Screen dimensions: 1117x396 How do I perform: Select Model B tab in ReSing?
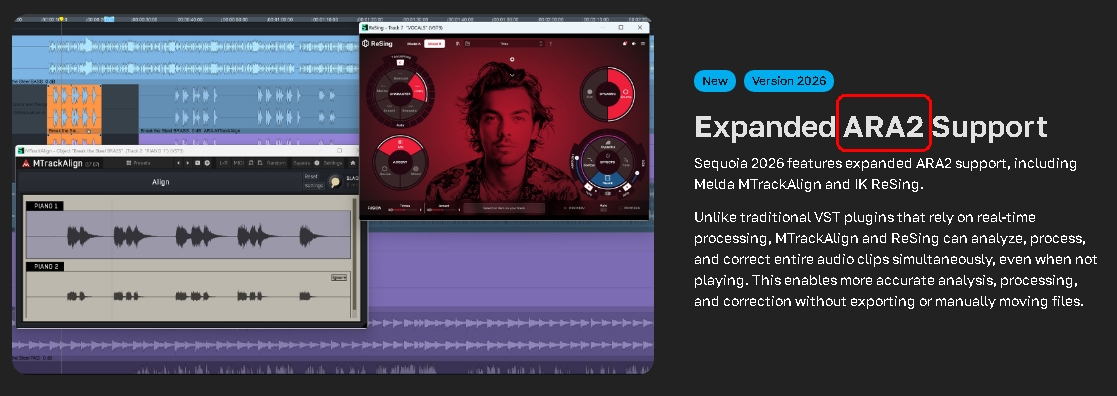(435, 43)
